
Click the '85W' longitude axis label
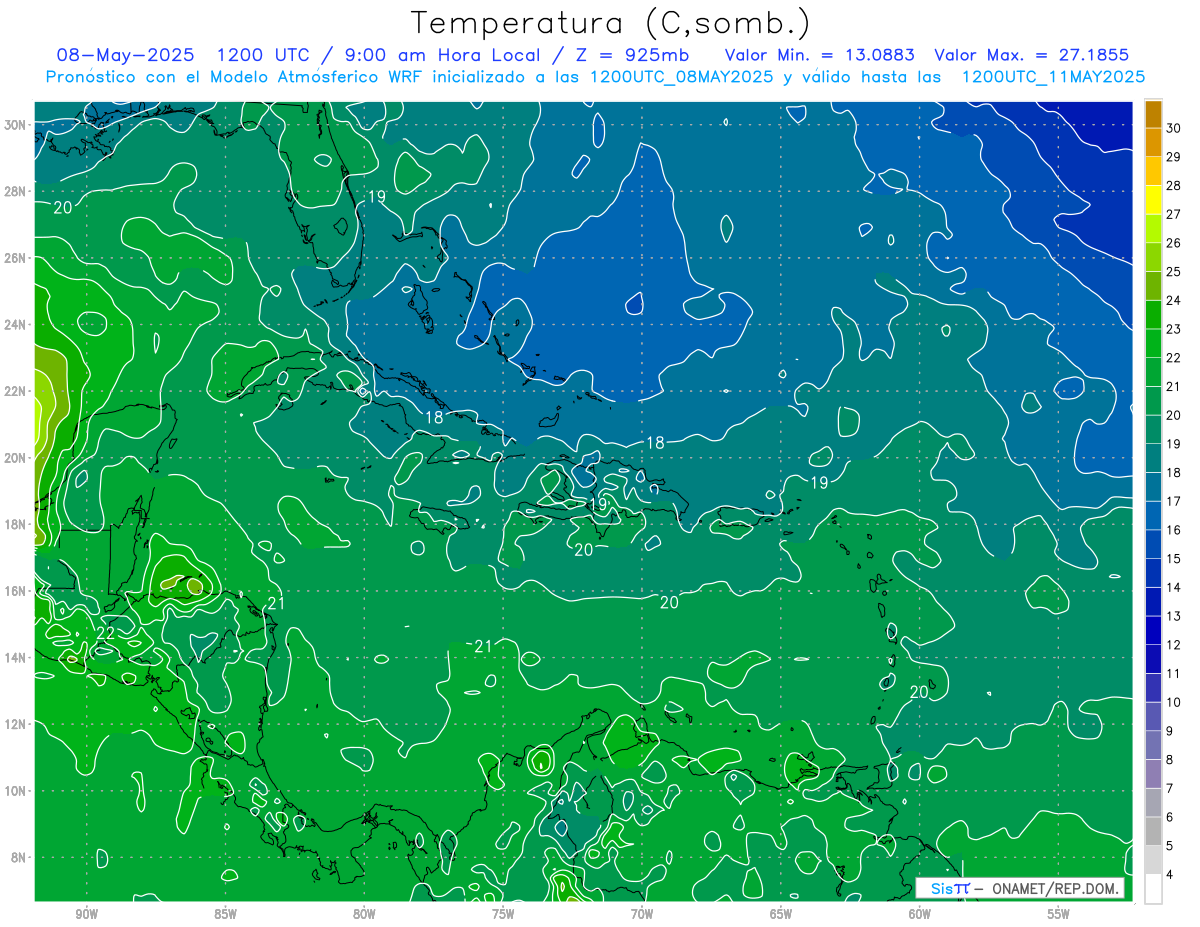tap(225, 914)
